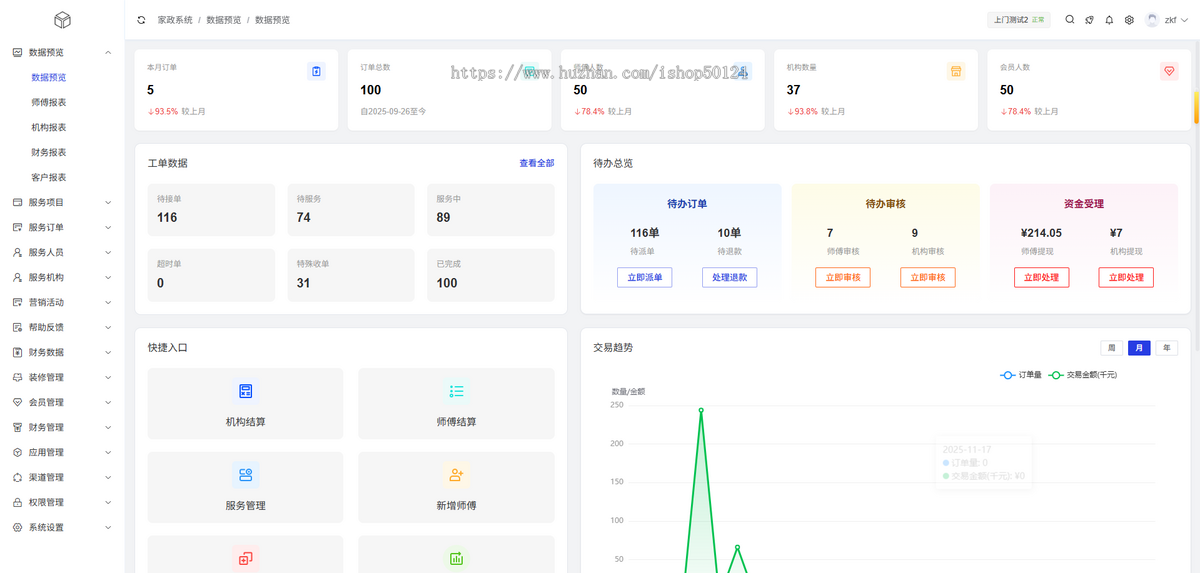Open the 新增师傅 shortcut icon
This screenshot has width=1200, height=573.
[x=456, y=475]
